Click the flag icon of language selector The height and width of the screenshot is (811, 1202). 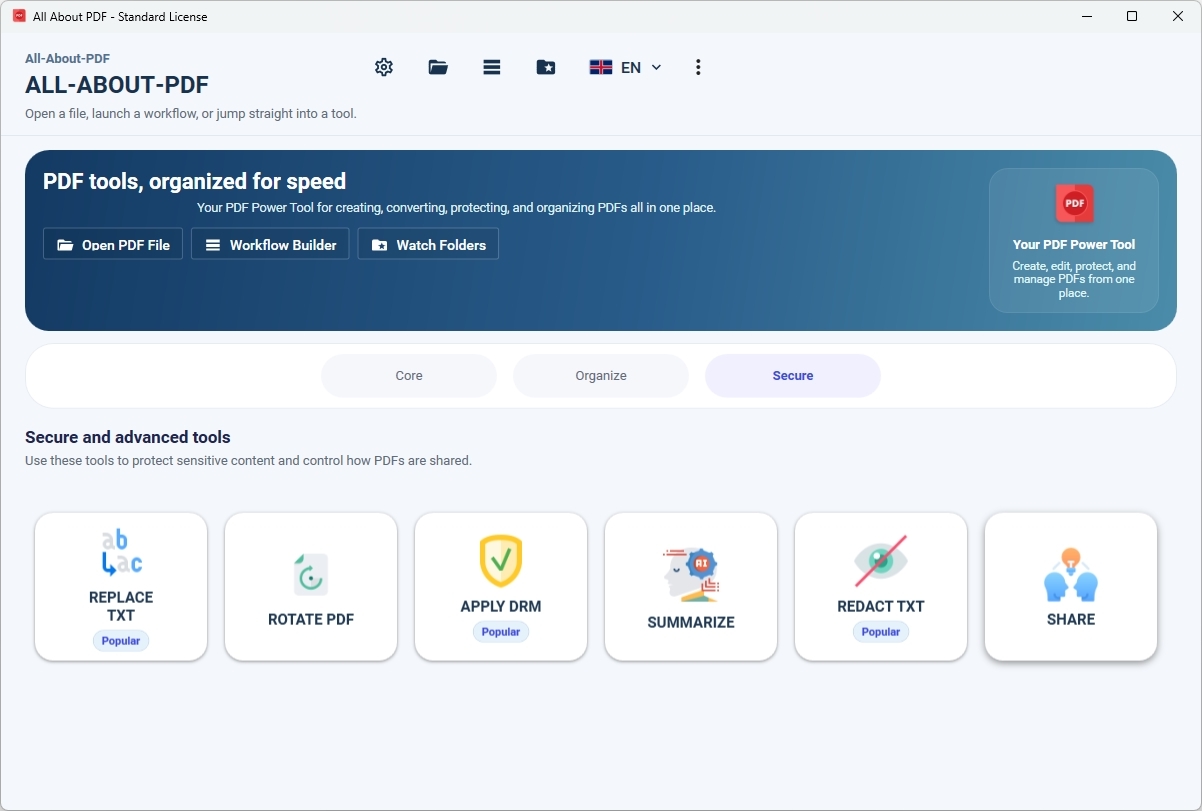[x=601, y=67]
